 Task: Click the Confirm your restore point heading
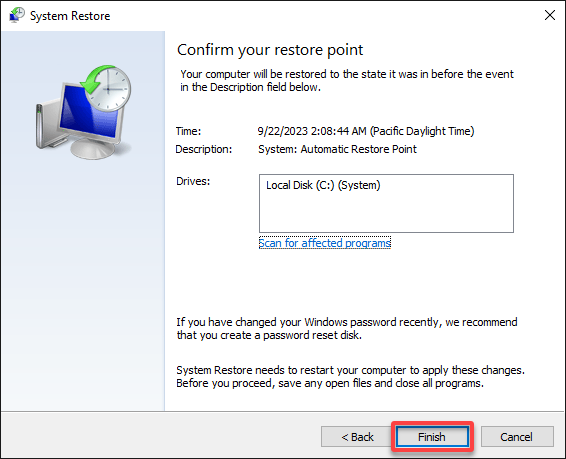[270, 50]
